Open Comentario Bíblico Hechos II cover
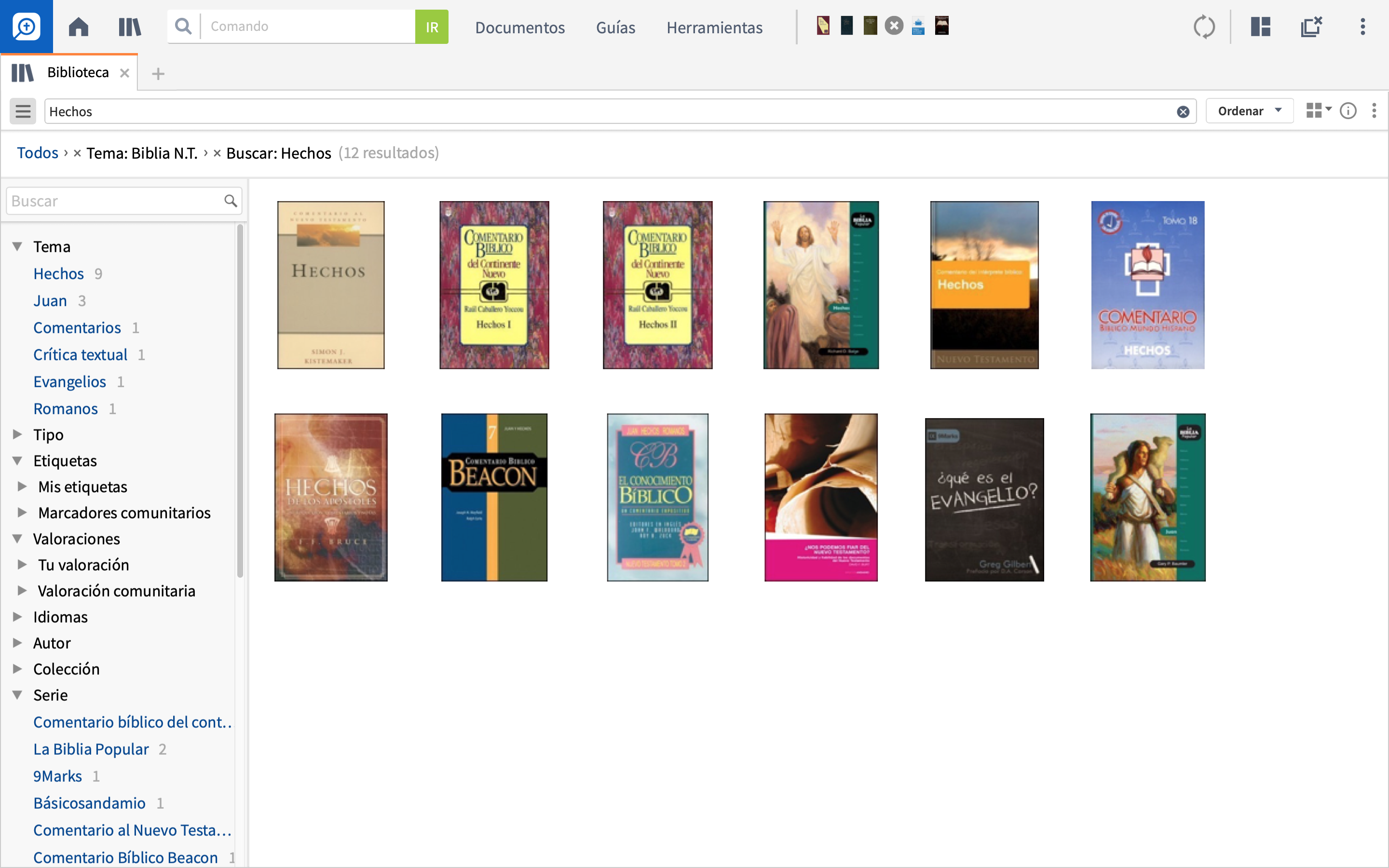The image size is (1389, 868). (658, 285)
